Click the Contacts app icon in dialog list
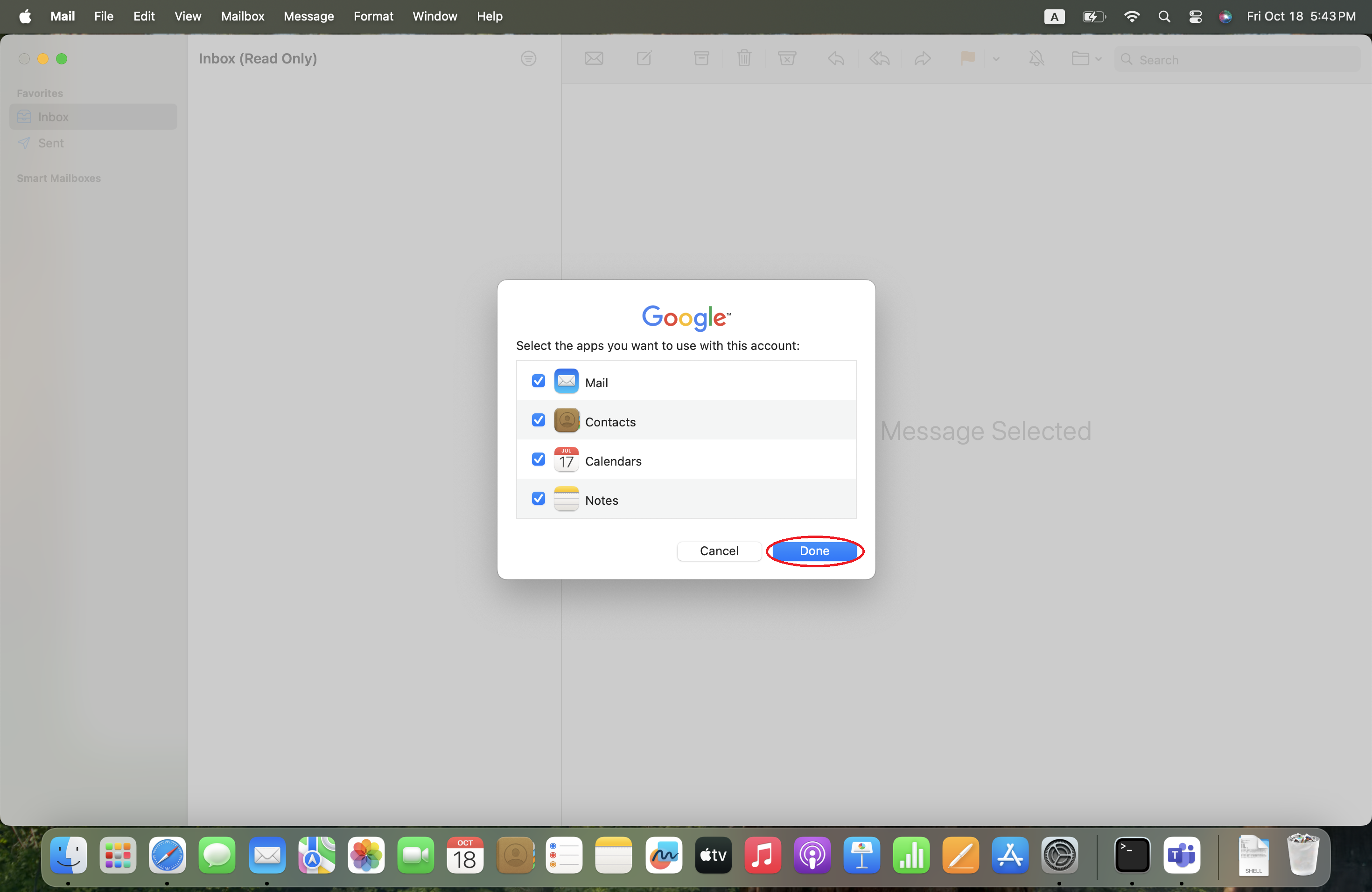1372x892 pixels. [x=566, y=420]
